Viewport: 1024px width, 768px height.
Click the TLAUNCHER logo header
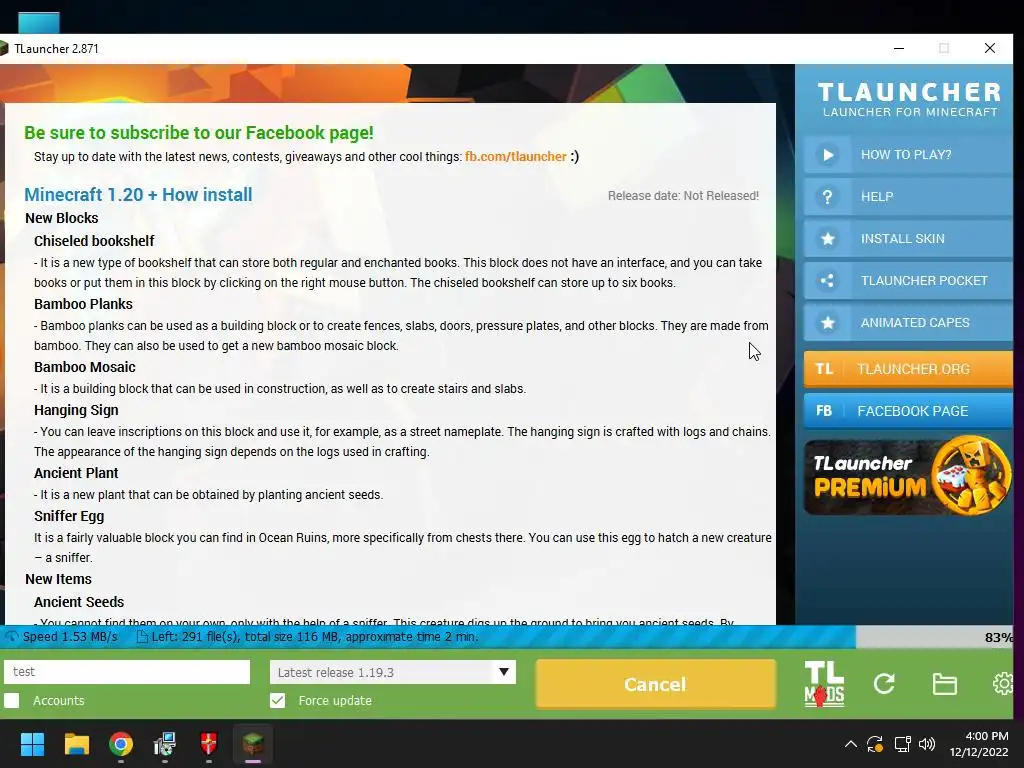(x=909, y=99)
